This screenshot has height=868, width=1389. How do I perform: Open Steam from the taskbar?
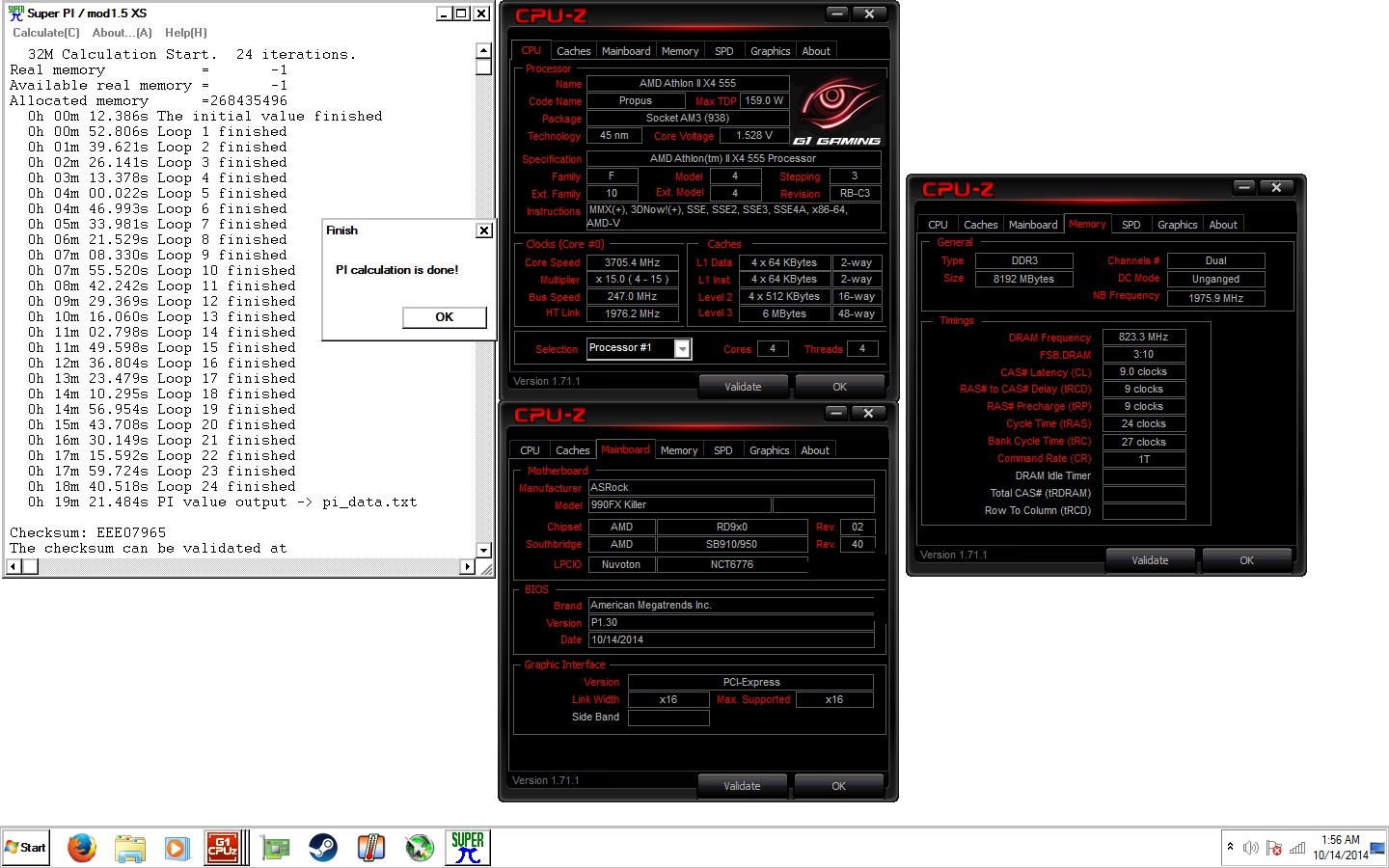point(323,848)
